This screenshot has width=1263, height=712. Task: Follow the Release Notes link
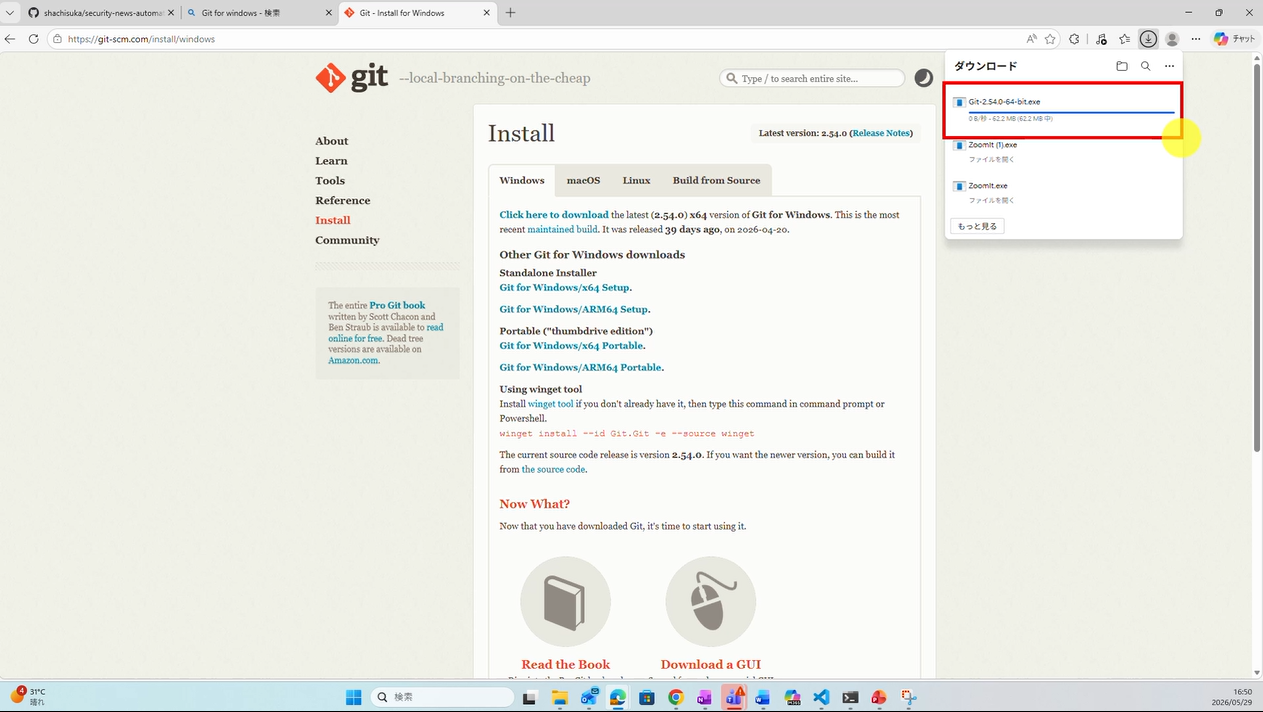coord(881,133)
